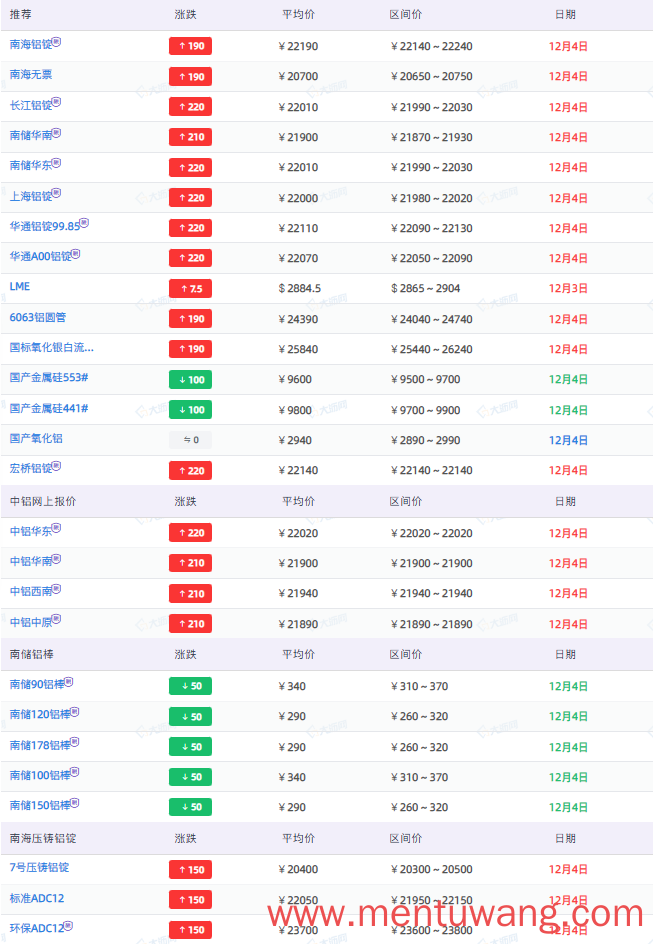This screenshot has width=653, height=944.
Task: Click the green ↓50 badge for 南储90铝棒
Action: 191,686
